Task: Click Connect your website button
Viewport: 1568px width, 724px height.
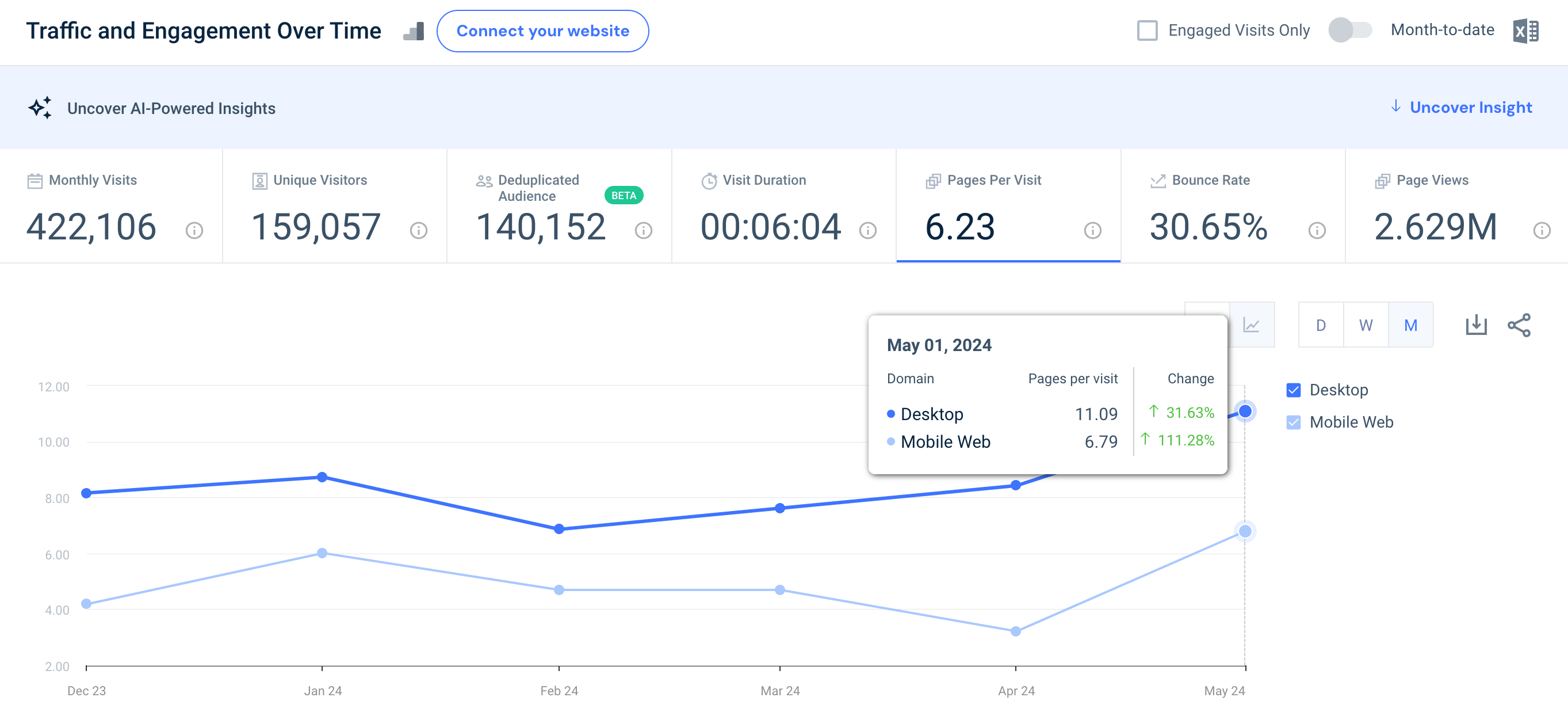Action: coord(542,31)
